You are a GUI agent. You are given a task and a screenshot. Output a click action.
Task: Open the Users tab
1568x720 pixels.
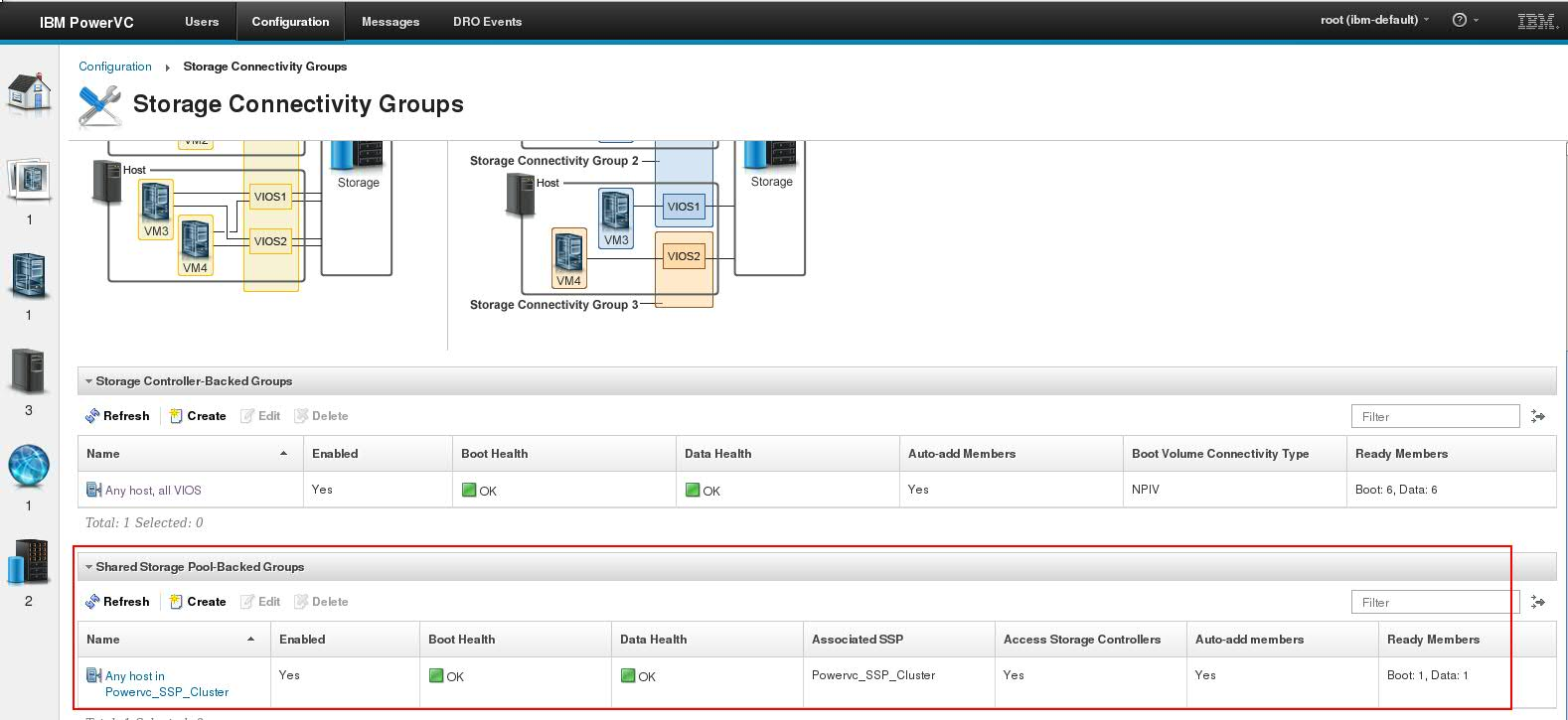pos(202,21)
